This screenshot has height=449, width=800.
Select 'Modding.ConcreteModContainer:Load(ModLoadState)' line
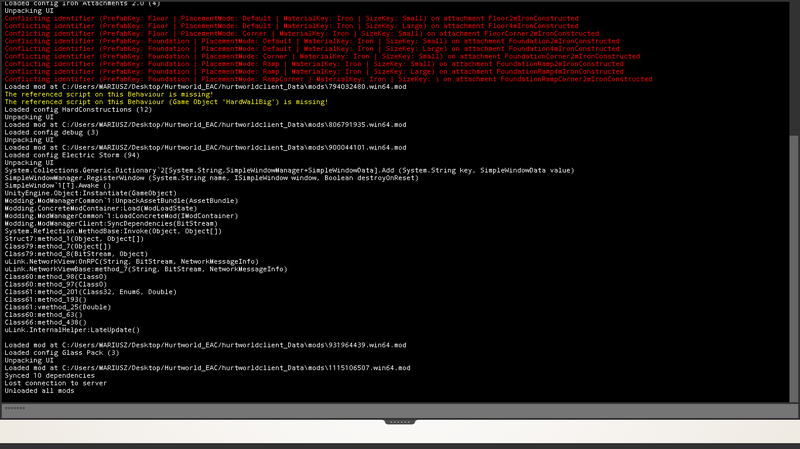(x=101, y=208)
